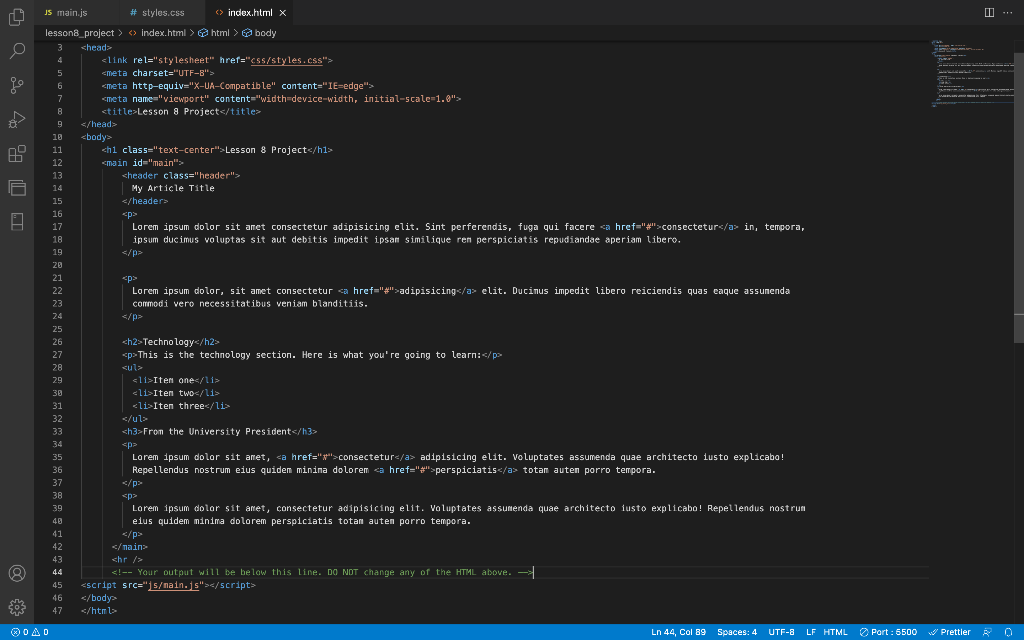This screenshot has width=1024, height=640.
Task: Open the Search view icon
Action: [17, 50]
